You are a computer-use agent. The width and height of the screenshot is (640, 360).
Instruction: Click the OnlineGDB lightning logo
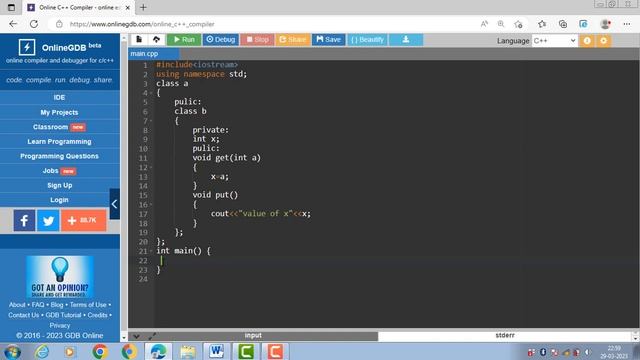(27, 47)
